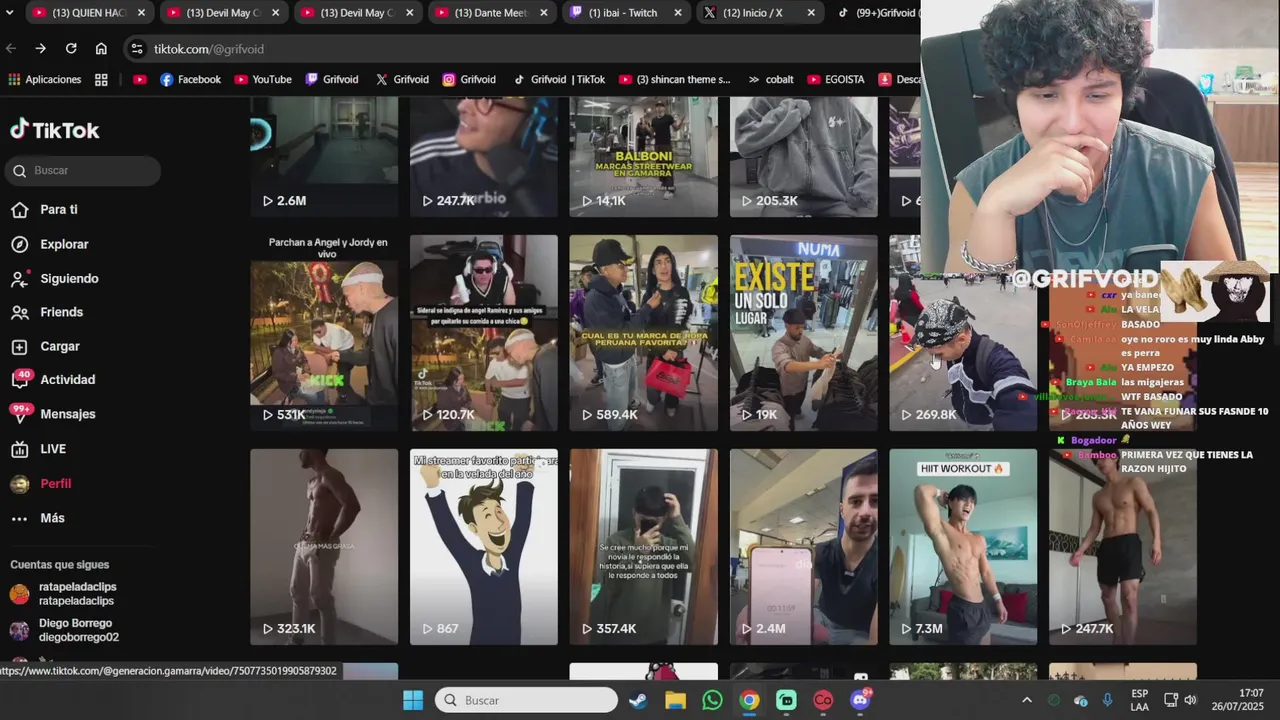Open the Twitch Grifvoid bookmark
The width and height of the screenshot is (1280, 720).
[332, 80]
